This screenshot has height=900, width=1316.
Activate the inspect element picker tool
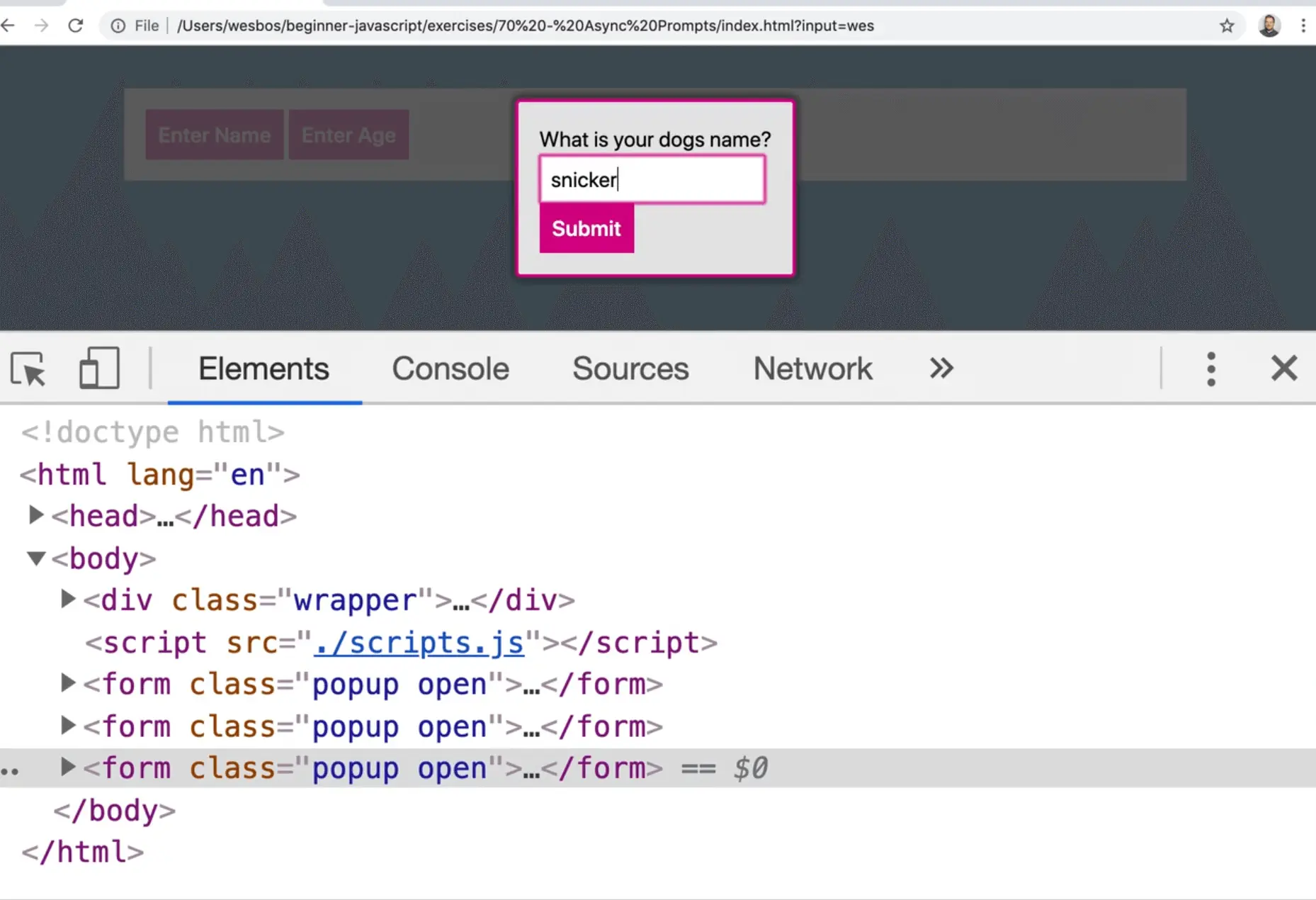pos(28,369)
